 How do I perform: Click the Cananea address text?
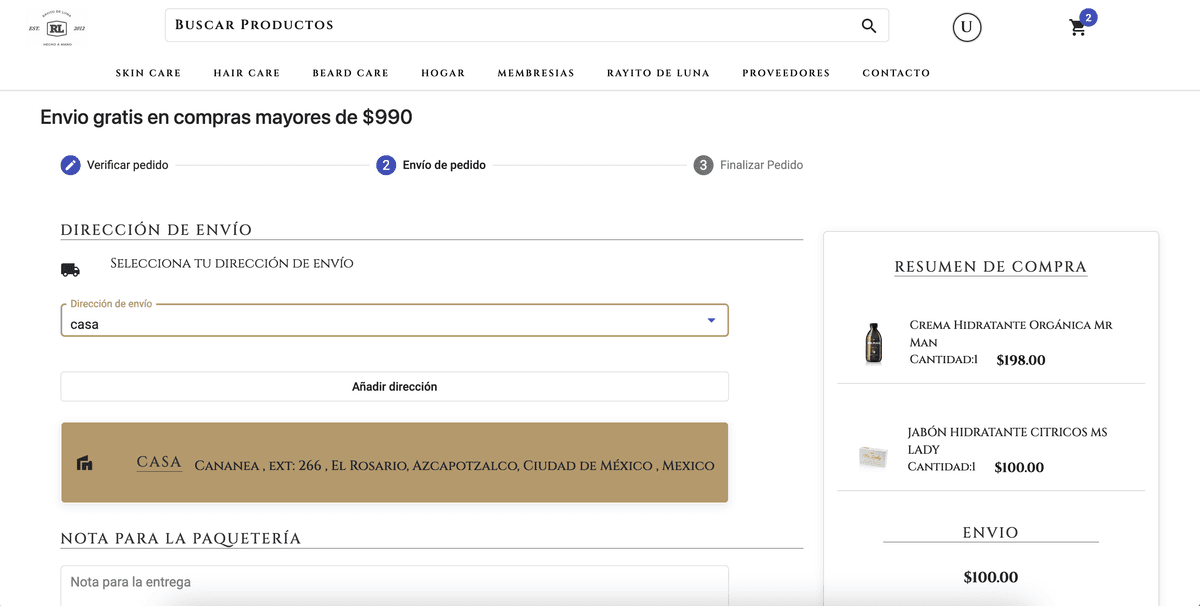[x=454, y=465]
